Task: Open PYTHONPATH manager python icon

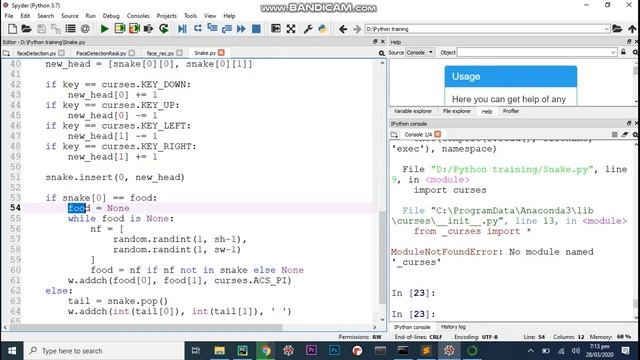Action: pos(322,29)
